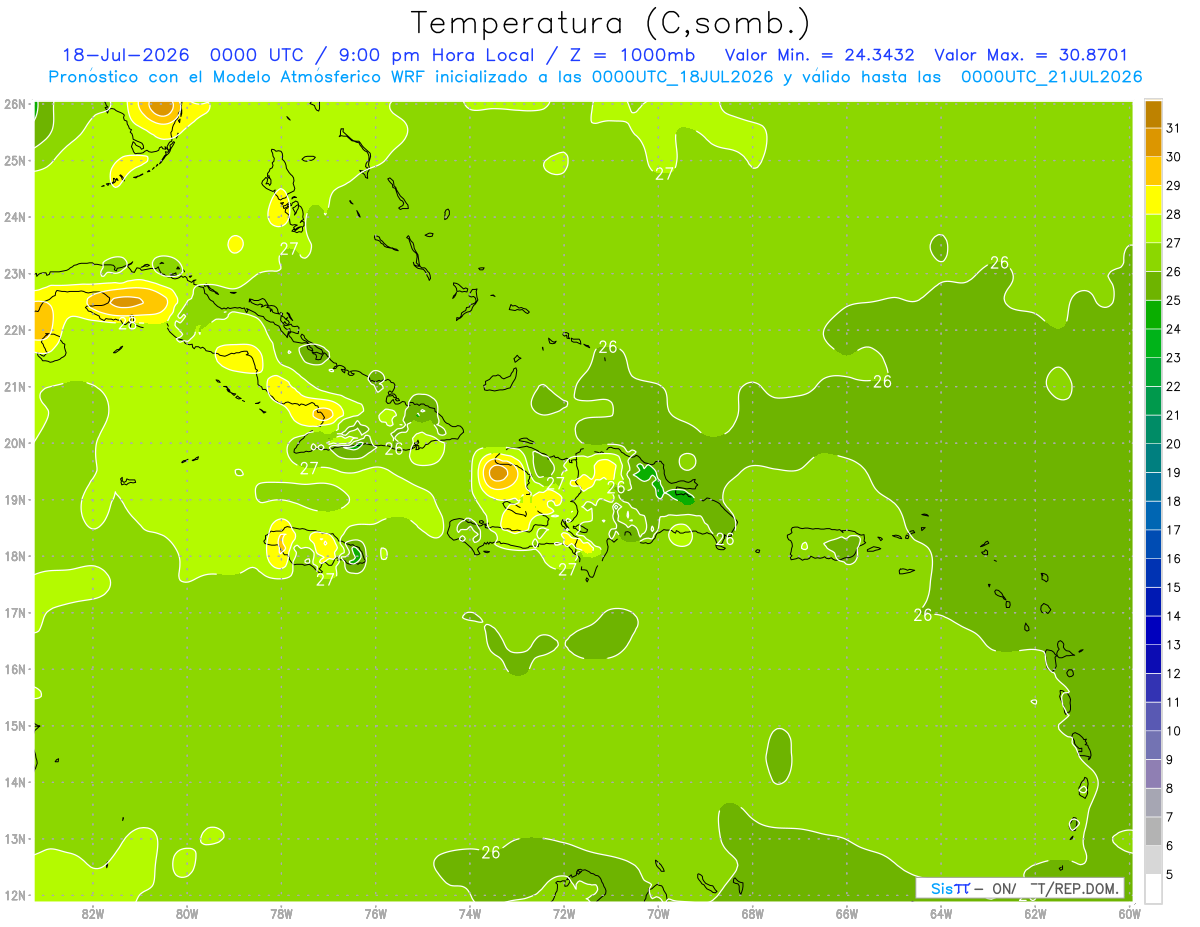Click the latitude axis label "12N"
1200x927 pixels.
coord(14,895)
